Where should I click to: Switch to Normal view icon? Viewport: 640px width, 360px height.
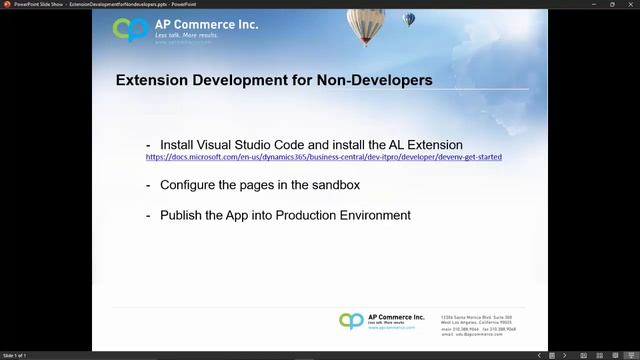tap(584, 356)
